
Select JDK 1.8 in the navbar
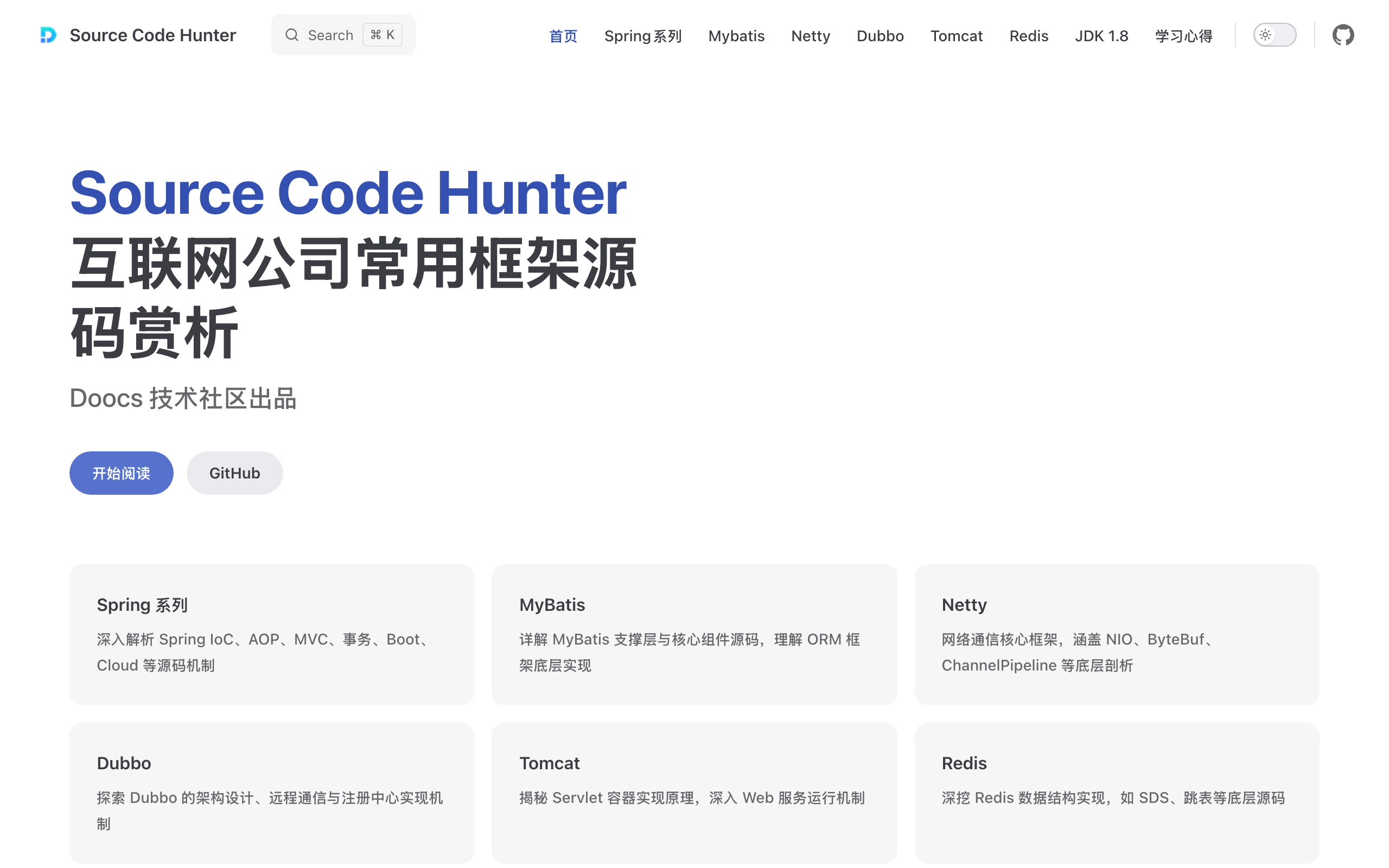1101,36
